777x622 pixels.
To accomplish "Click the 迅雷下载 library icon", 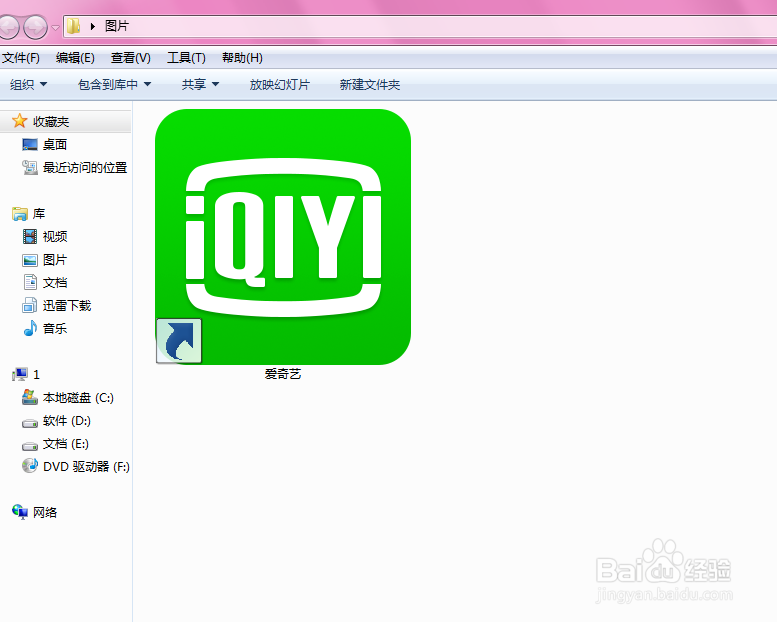I will 30,305.
